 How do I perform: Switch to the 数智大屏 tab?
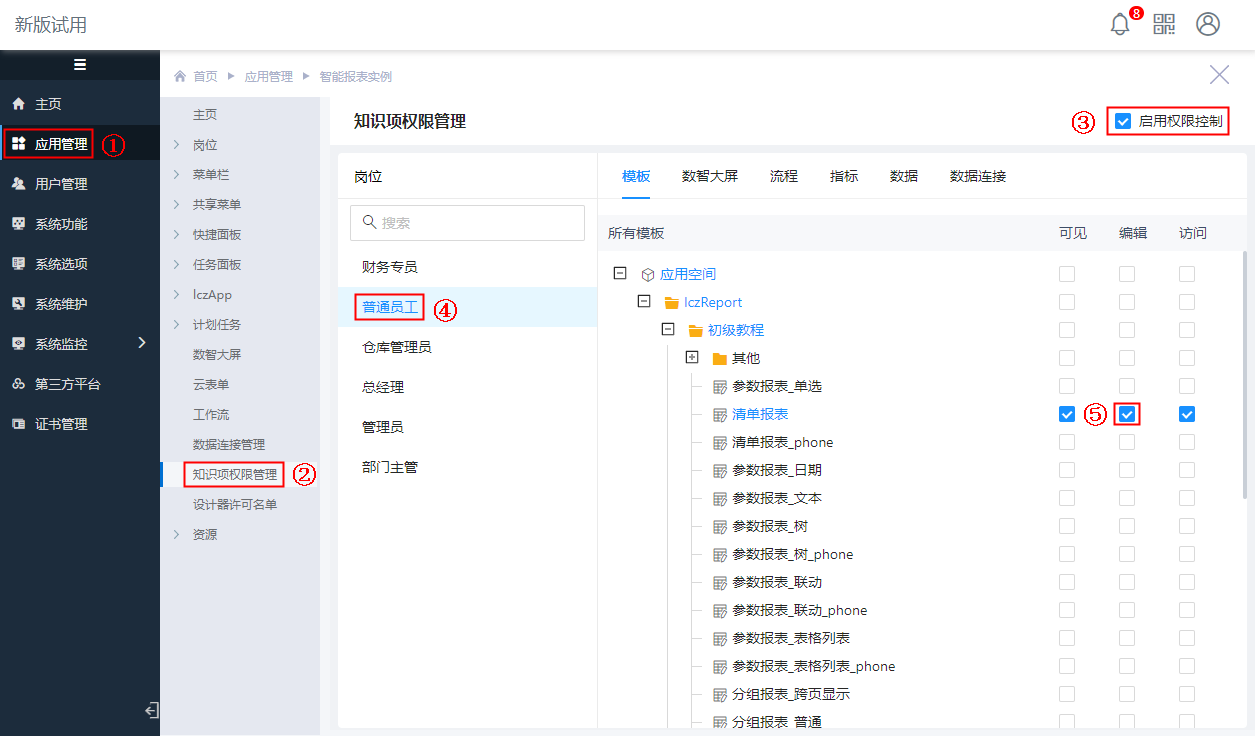point(710,176)
